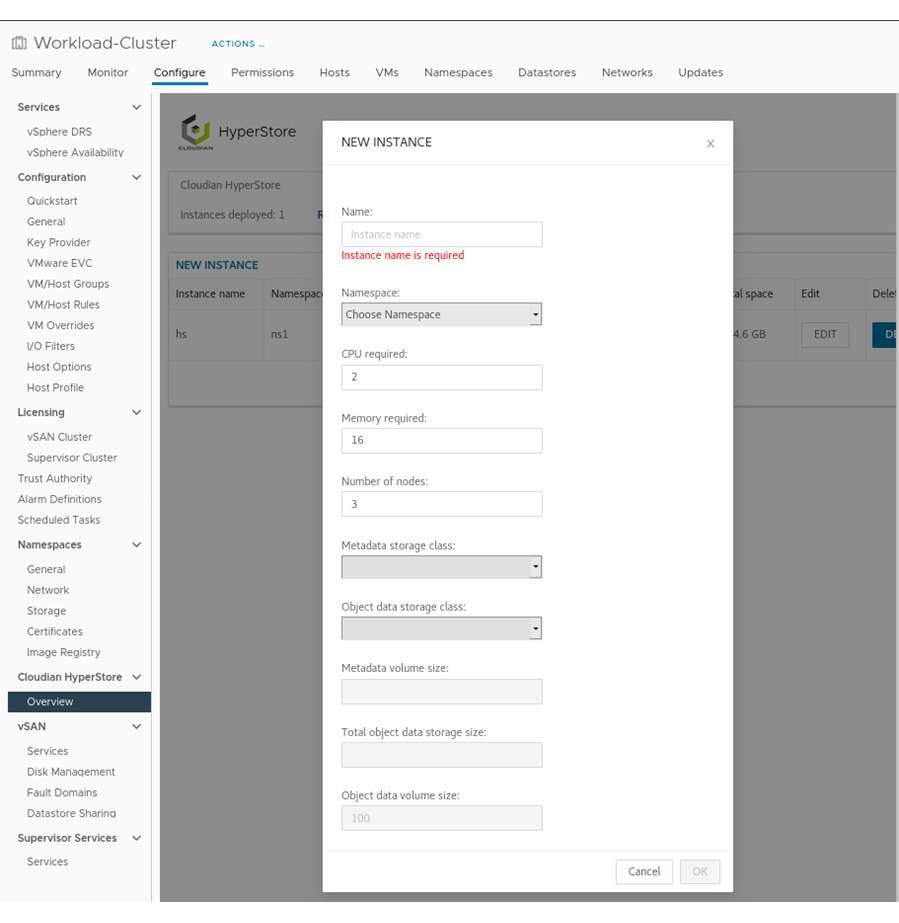Viewport: 899px width, 923px height.
Task: Open Host Options in sidebar
Action: click(59, 367)
